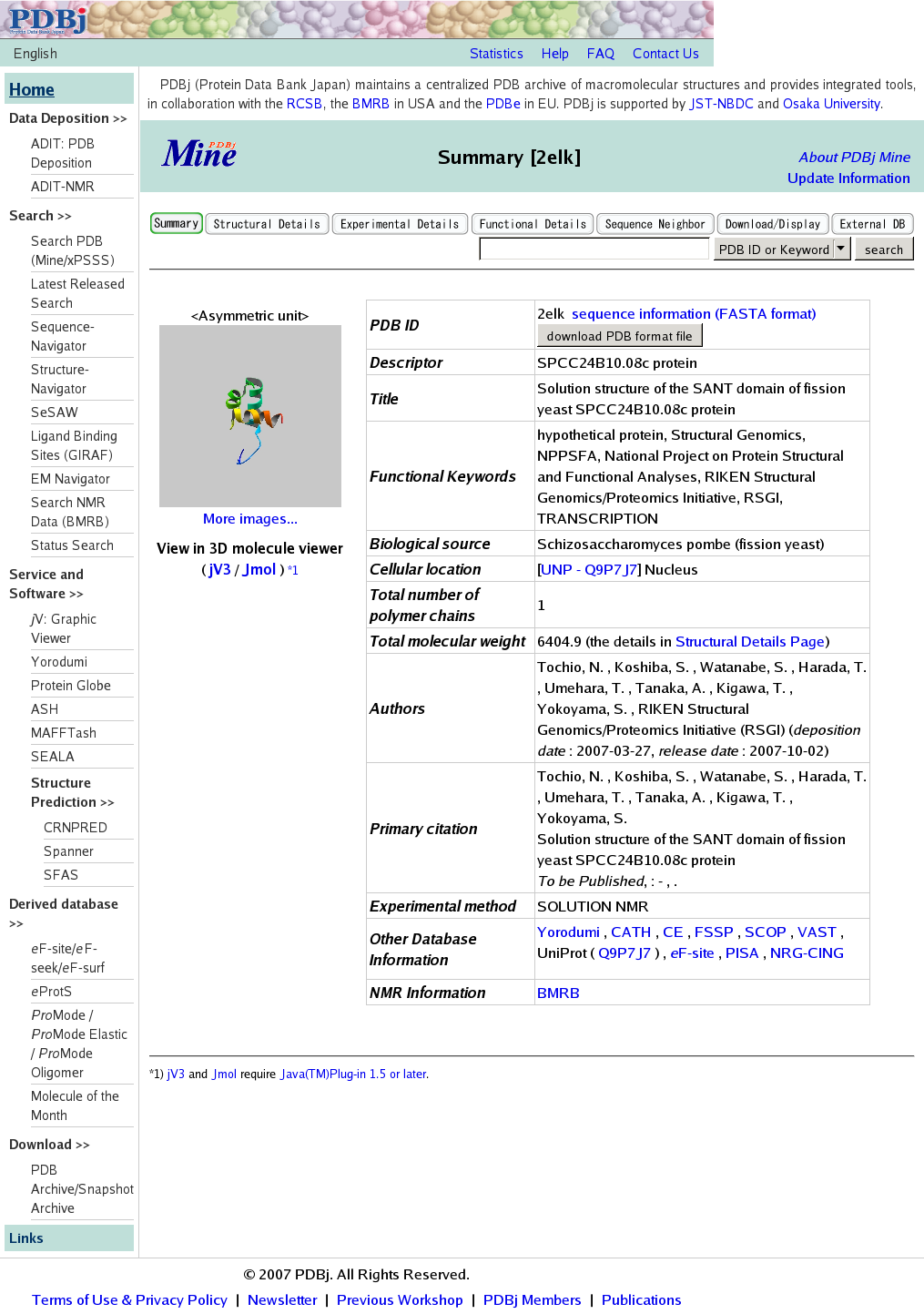The image size is (924, 1314).
Task: Open RCSB link in intro text
Action: pos(304,104)
